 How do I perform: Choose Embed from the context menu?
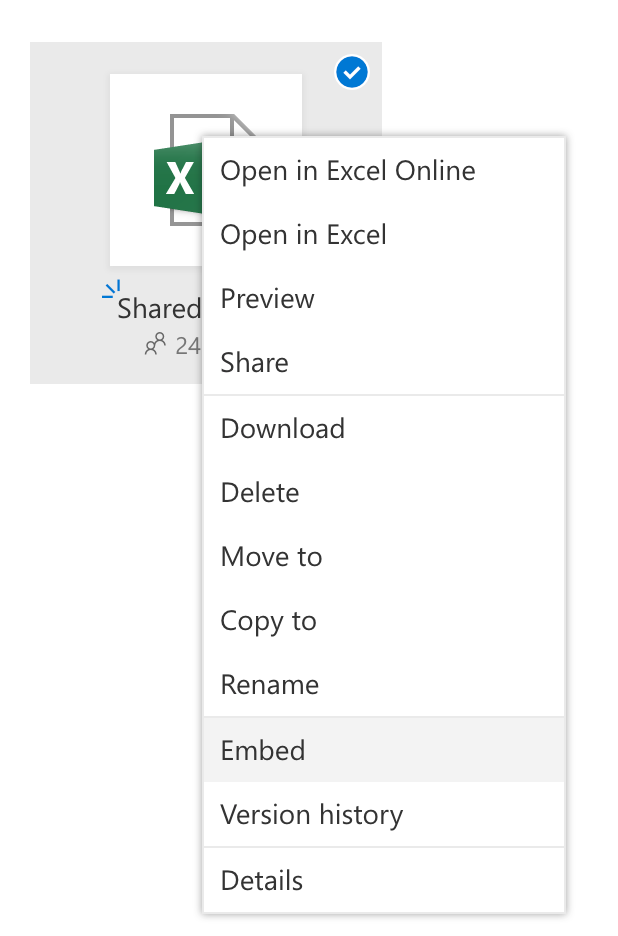tap(263, 750)
